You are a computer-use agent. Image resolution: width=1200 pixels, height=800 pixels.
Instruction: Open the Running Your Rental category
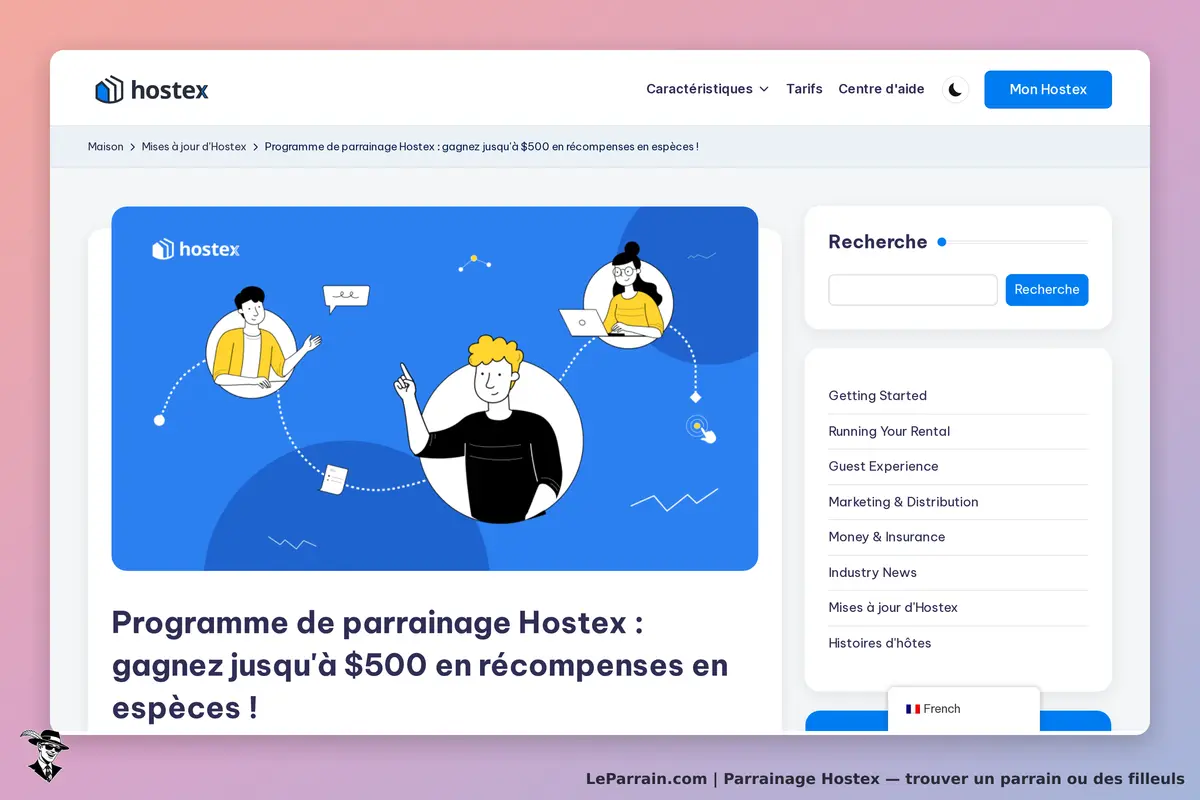889,431
